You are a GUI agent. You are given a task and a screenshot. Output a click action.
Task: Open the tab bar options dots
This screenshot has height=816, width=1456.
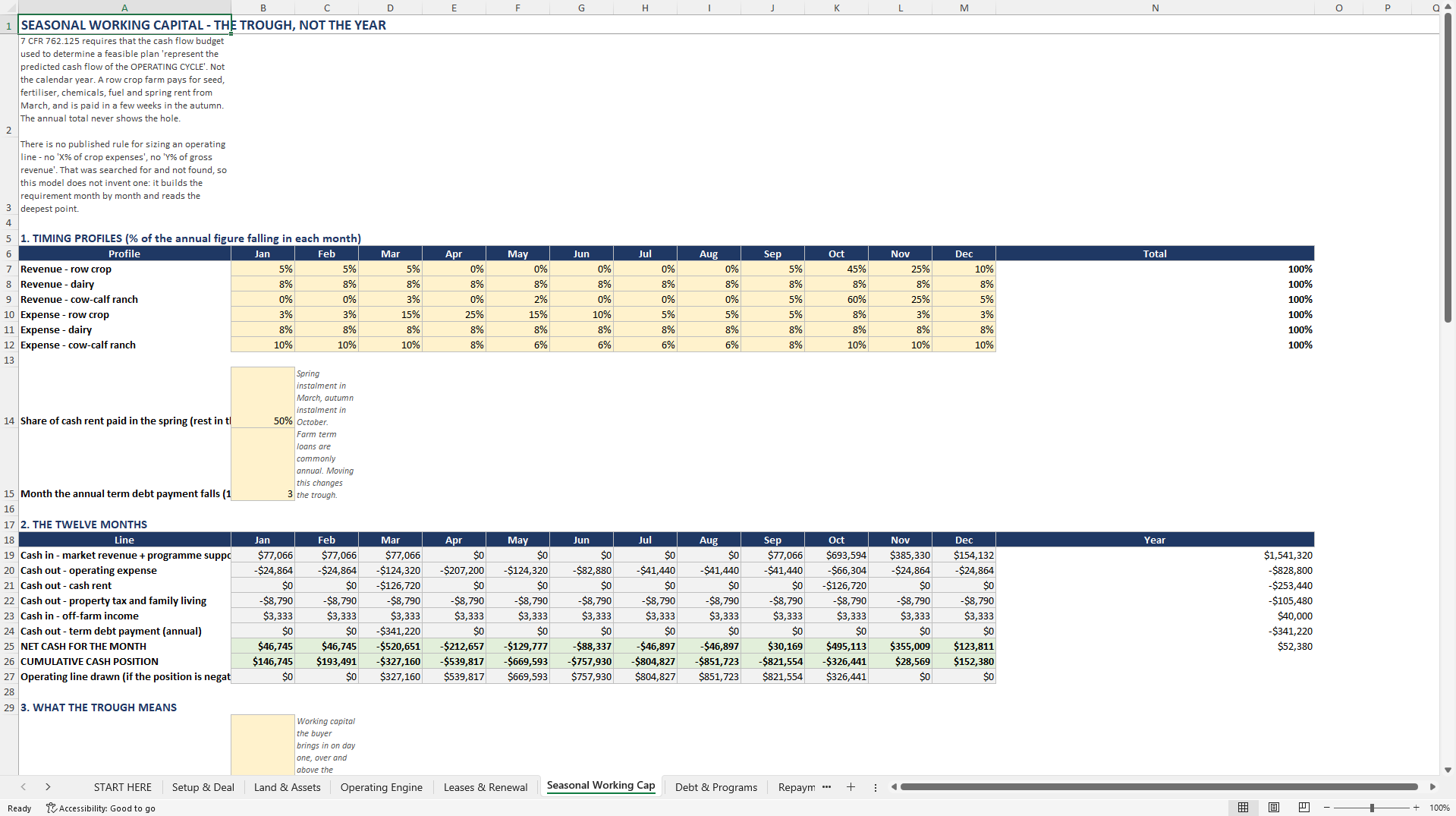click(x=875, y=787)
